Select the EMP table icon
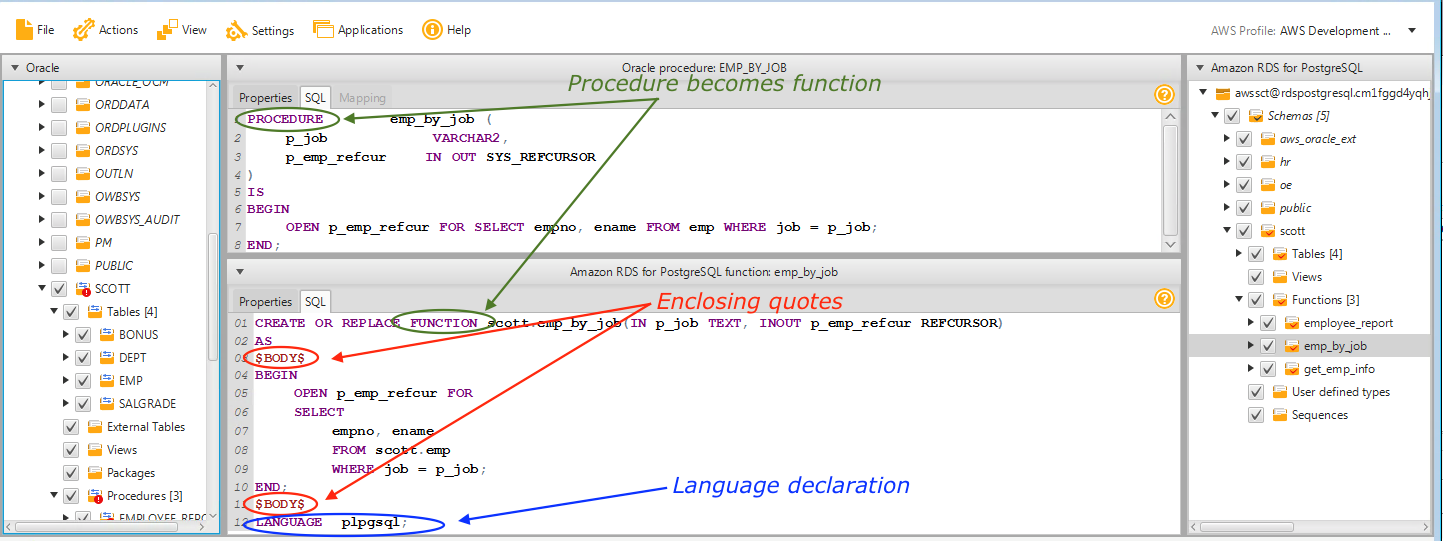Viewport: 1443px width, 541px height. [x=108, y=381]
